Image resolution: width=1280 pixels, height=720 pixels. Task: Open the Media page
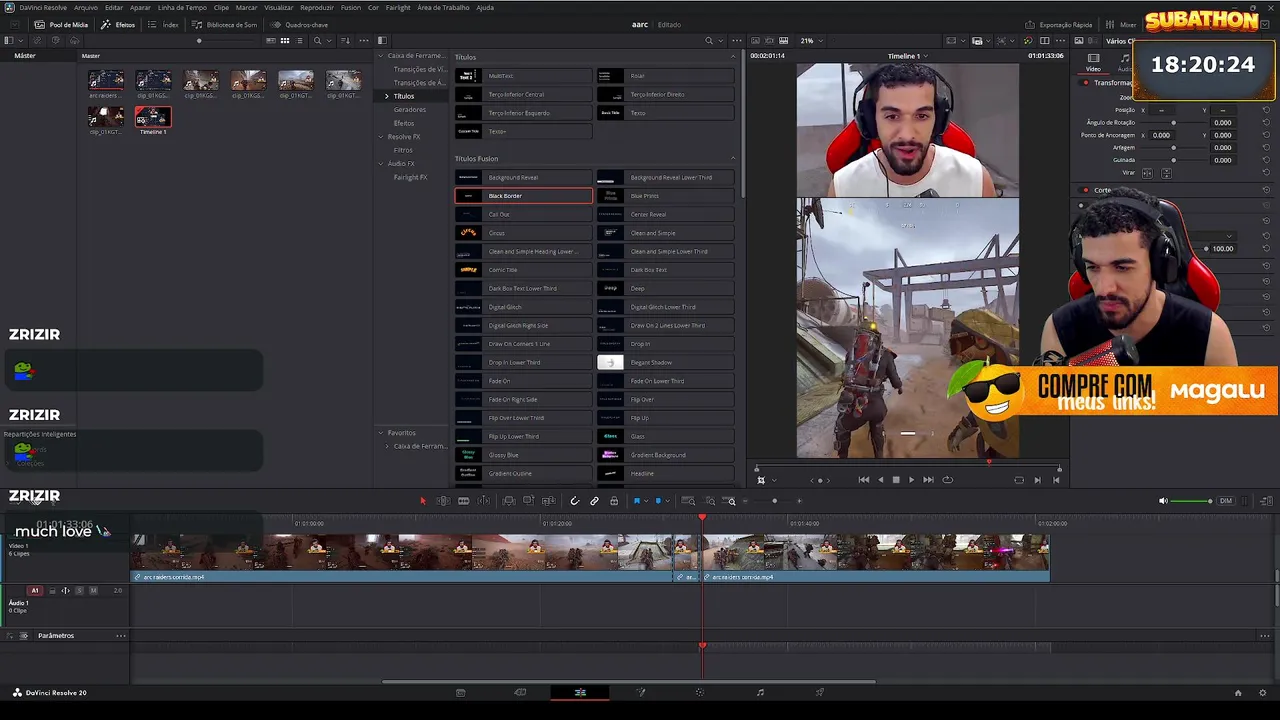(460, 692)
